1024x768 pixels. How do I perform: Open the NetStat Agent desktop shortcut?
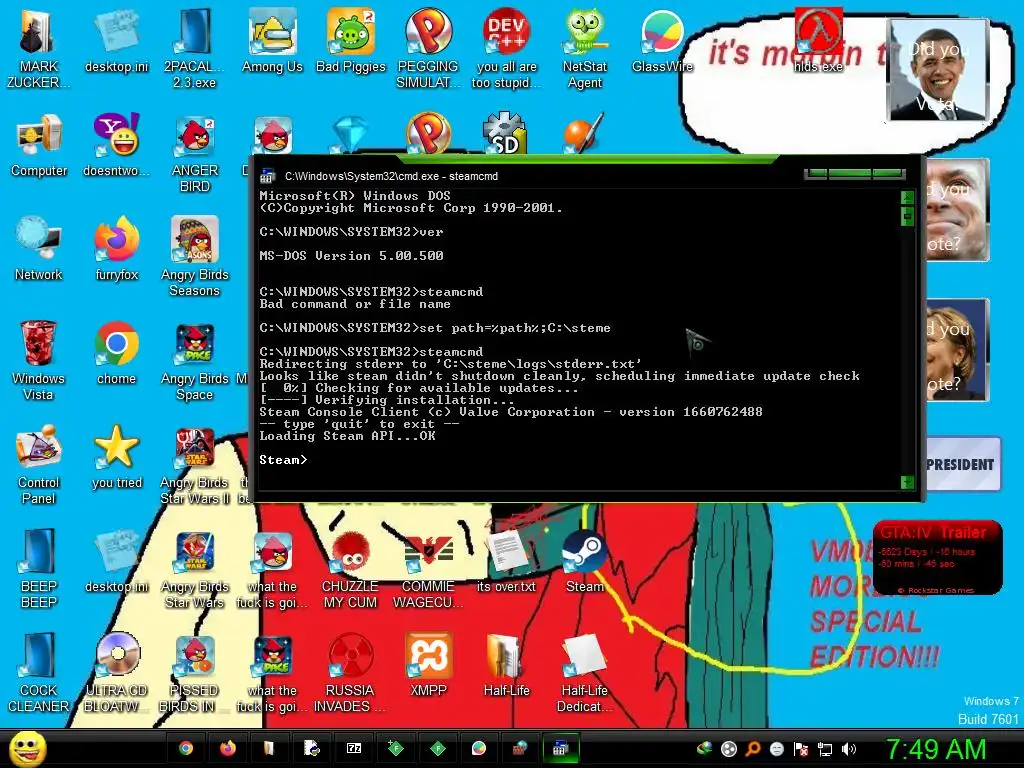click(x=584, y=48)
